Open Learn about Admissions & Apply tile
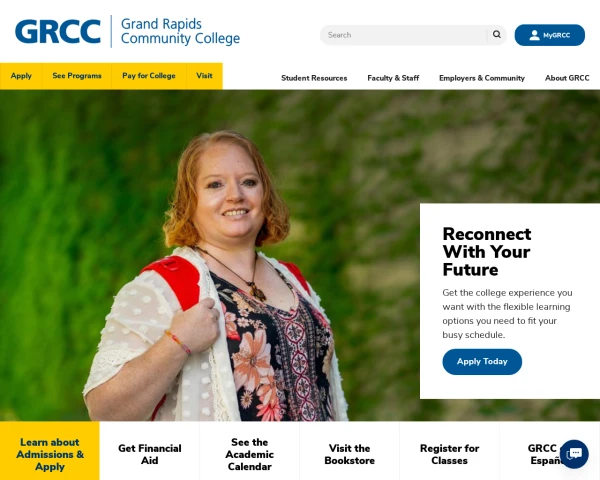Screen dimensions: 600x480 [x=50, y=454]
